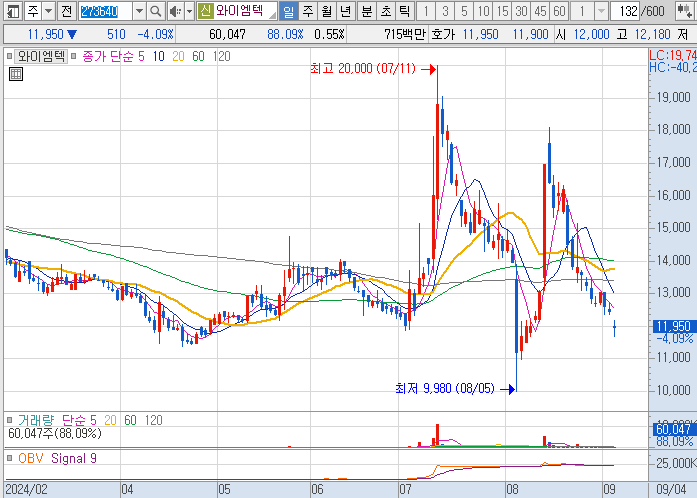Select the 초 second chart period
The height and width of the screenshot is (498, 697).
(385, 11)
